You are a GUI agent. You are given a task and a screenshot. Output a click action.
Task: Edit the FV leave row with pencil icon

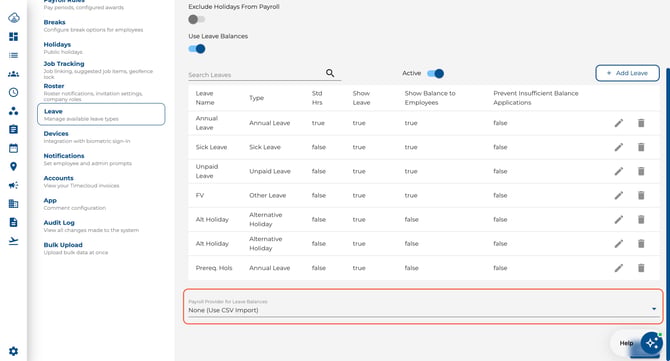tap(618, 195)
